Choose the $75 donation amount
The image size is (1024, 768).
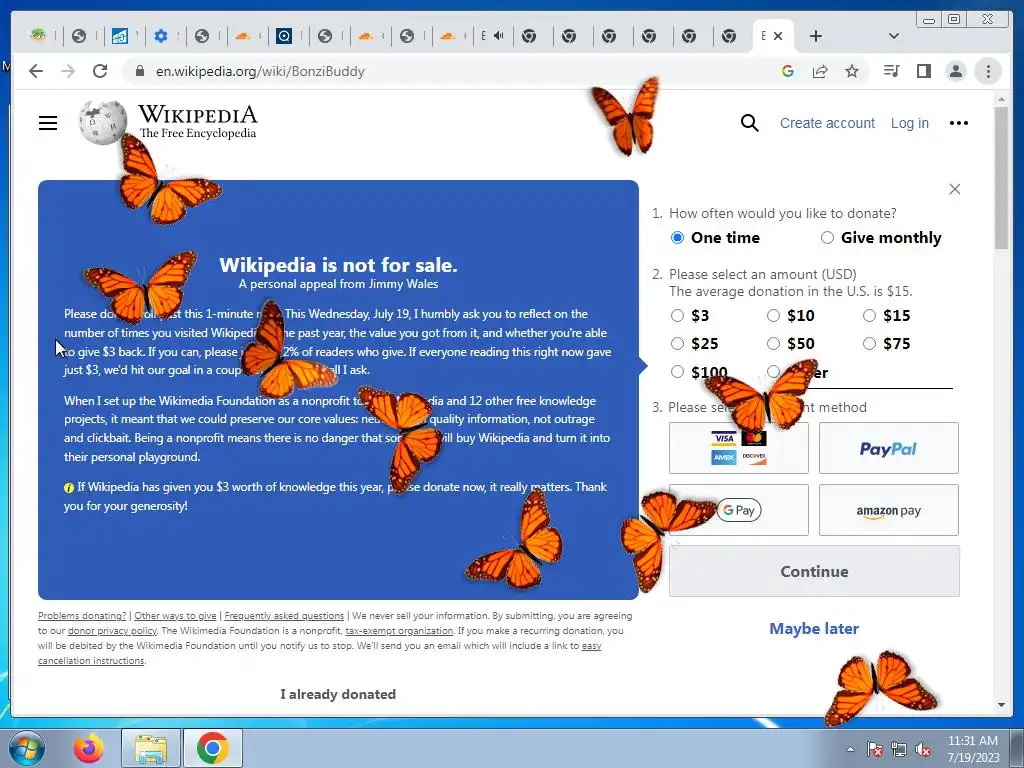pyautogui.click(x=869, y=344)
